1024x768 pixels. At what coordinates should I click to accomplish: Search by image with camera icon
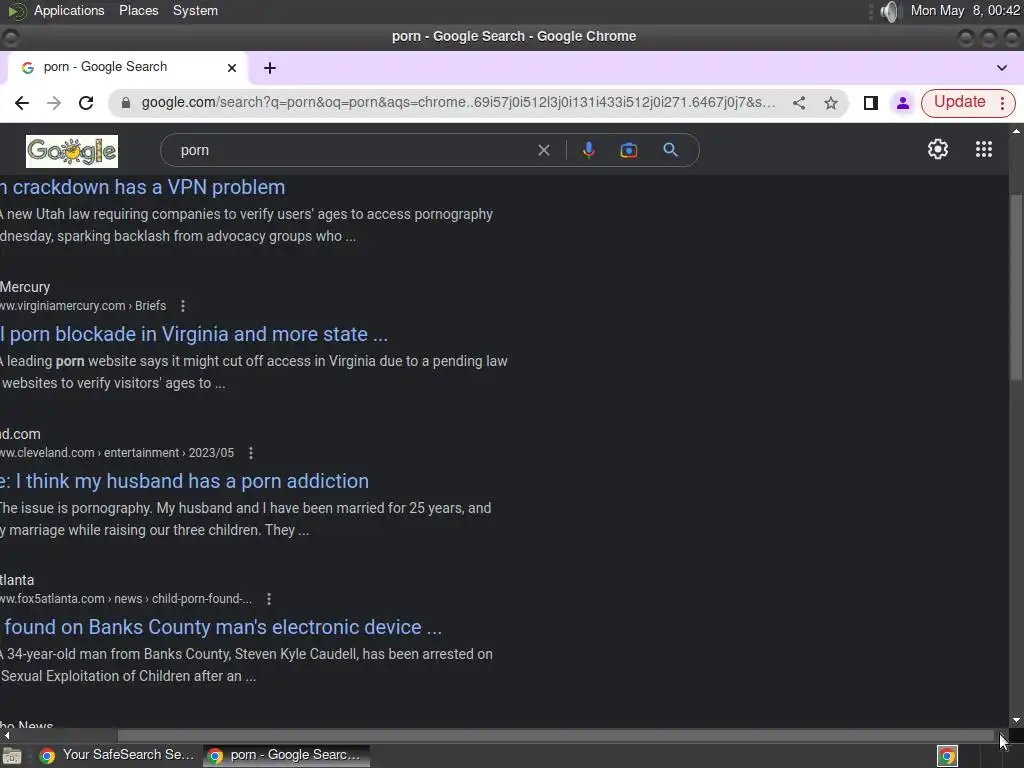(628, 150)
